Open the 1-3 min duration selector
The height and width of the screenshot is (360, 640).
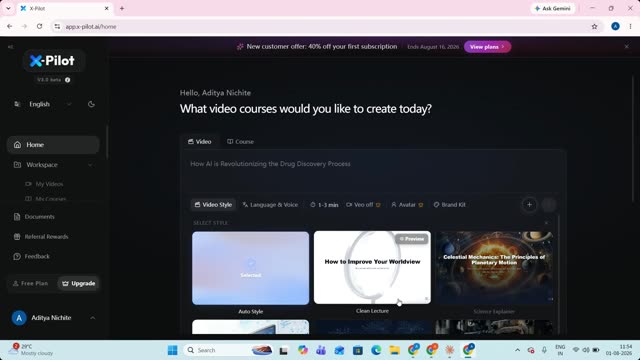click(324, 204)
